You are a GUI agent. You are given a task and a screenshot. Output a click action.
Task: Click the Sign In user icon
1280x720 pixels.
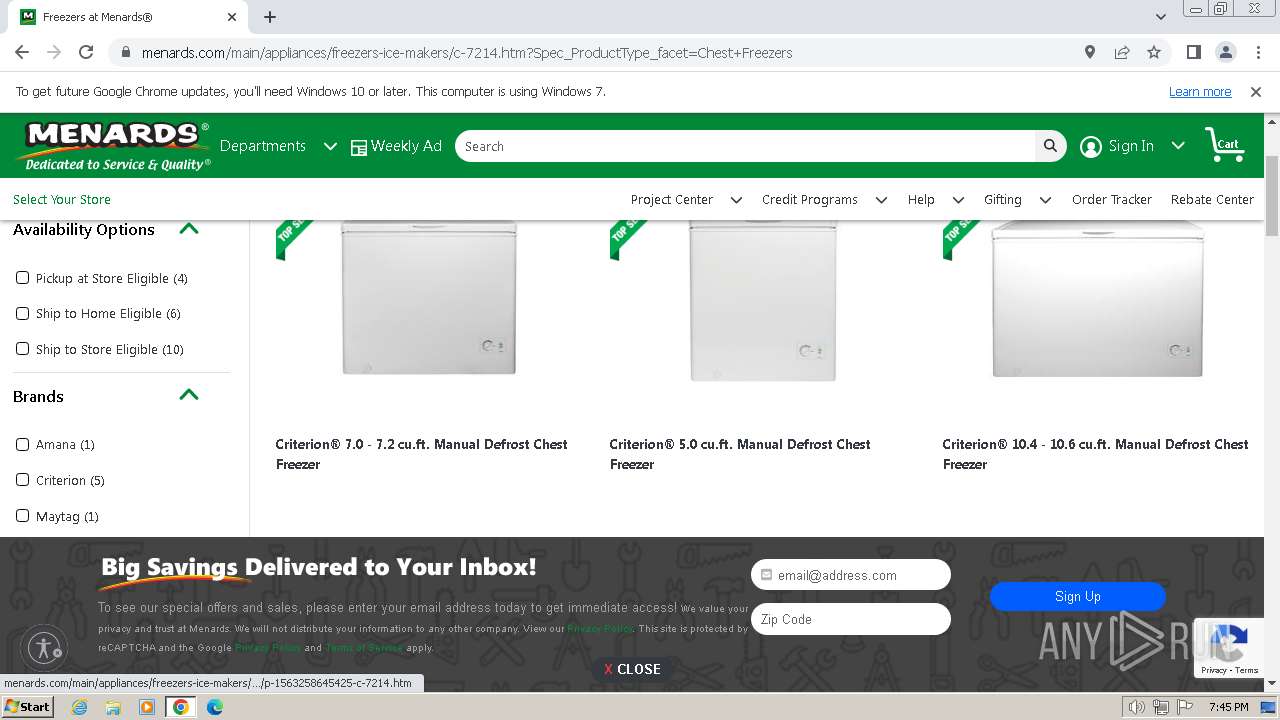click(1091, 146)
